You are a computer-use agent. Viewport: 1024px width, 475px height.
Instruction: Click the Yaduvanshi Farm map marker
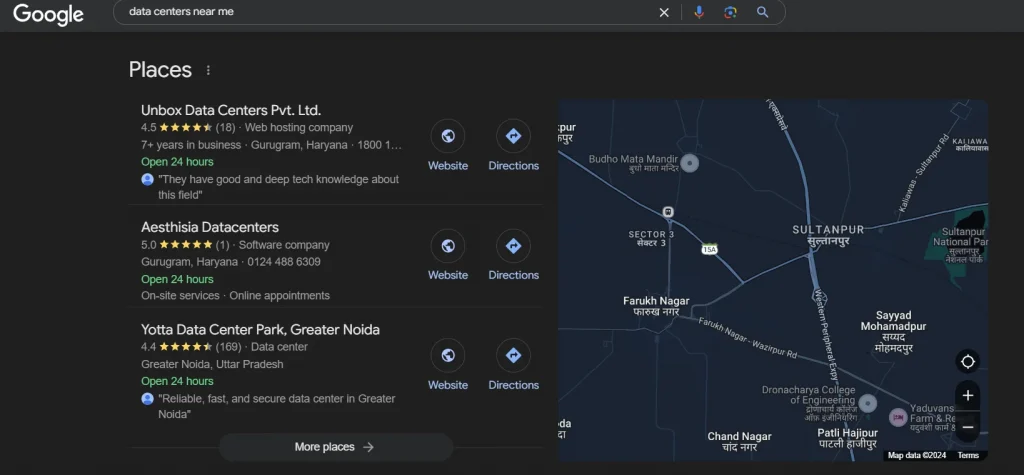tap(899, 418)
